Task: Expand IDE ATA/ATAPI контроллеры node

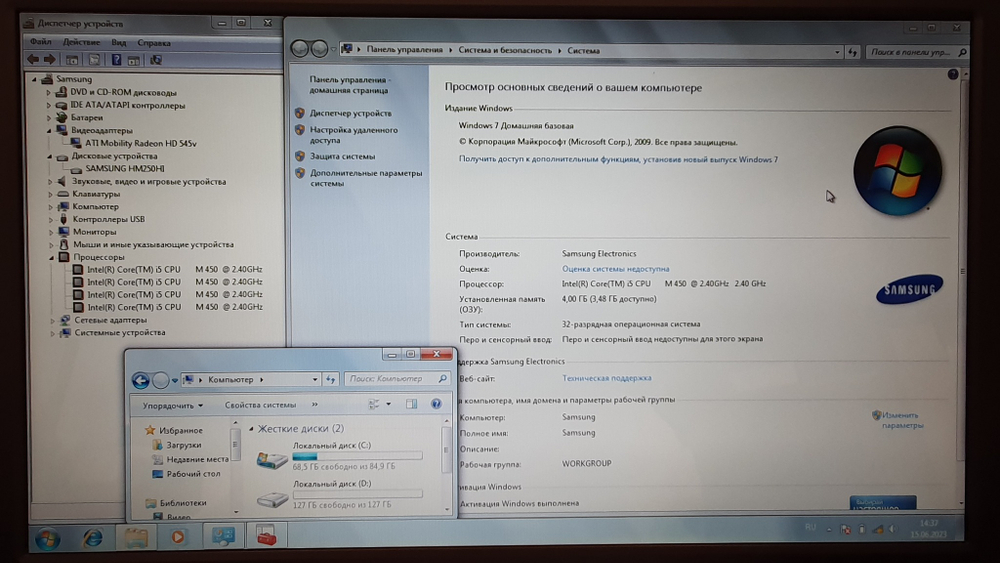Action: [48, 105]
